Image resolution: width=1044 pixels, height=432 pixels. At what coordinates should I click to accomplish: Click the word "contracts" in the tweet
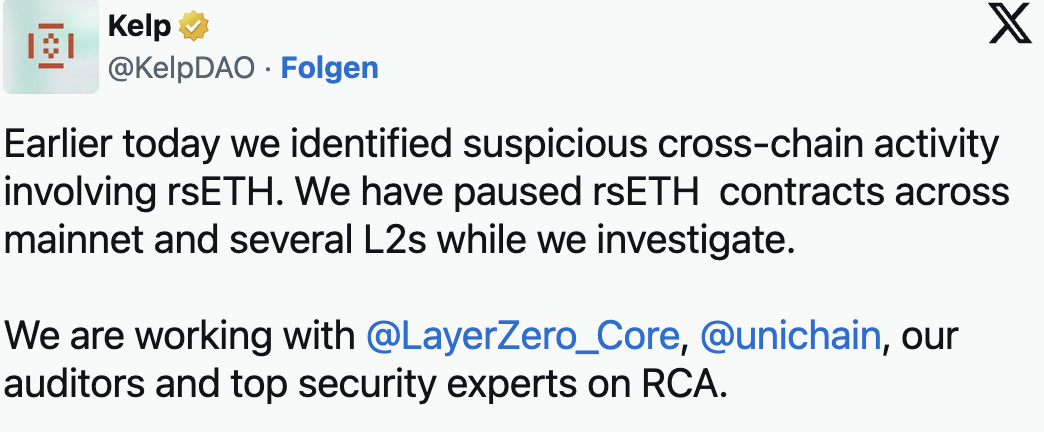809,193
